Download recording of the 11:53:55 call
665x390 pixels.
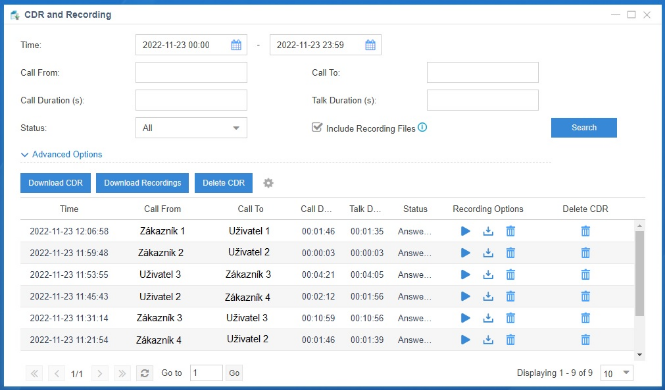point(488,274)
